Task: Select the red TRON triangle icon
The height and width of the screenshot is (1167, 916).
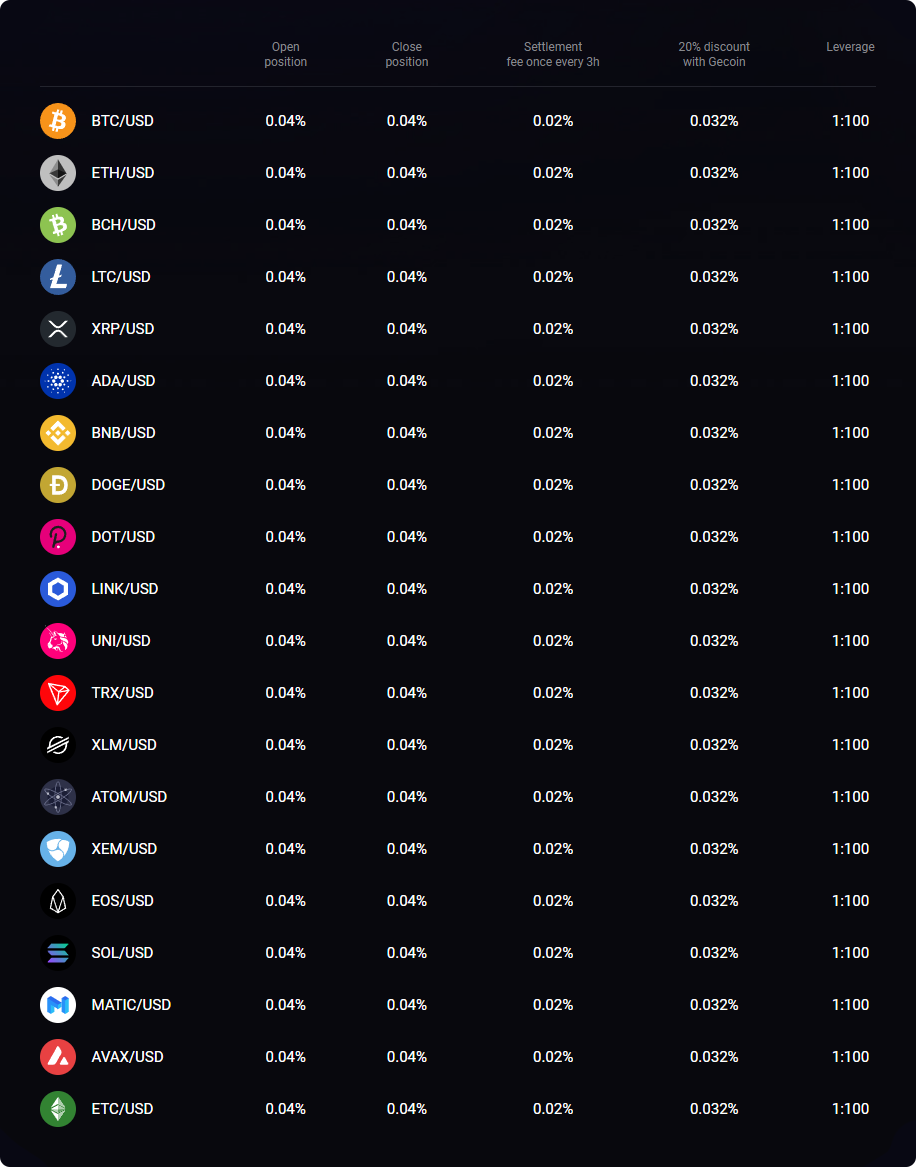Action: tap(58, 693)
